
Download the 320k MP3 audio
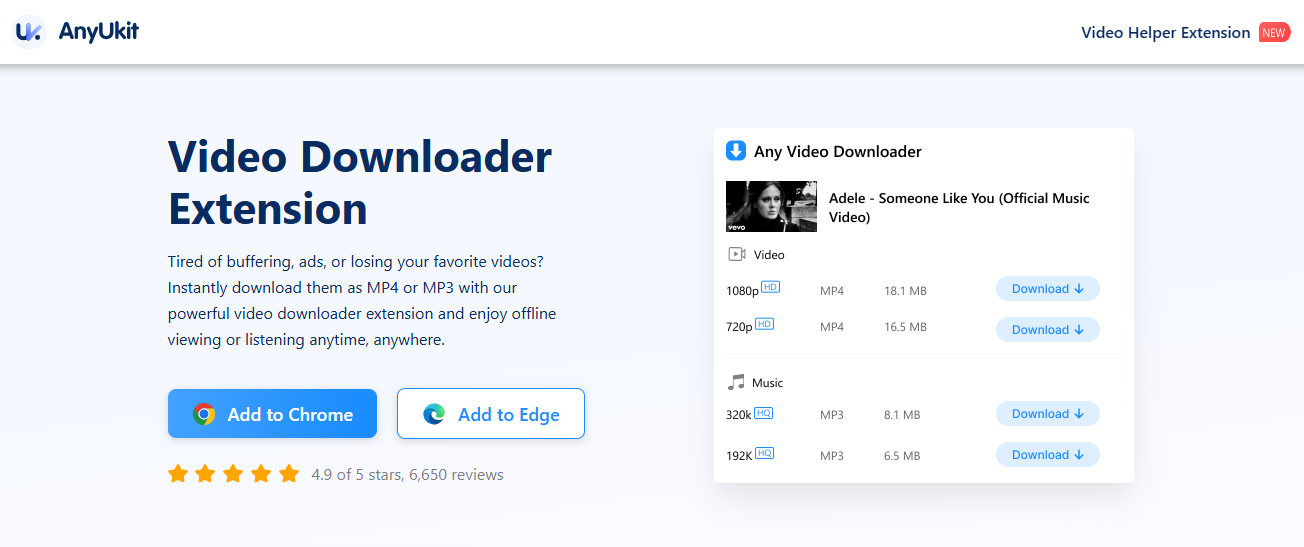pos(1048,414)
